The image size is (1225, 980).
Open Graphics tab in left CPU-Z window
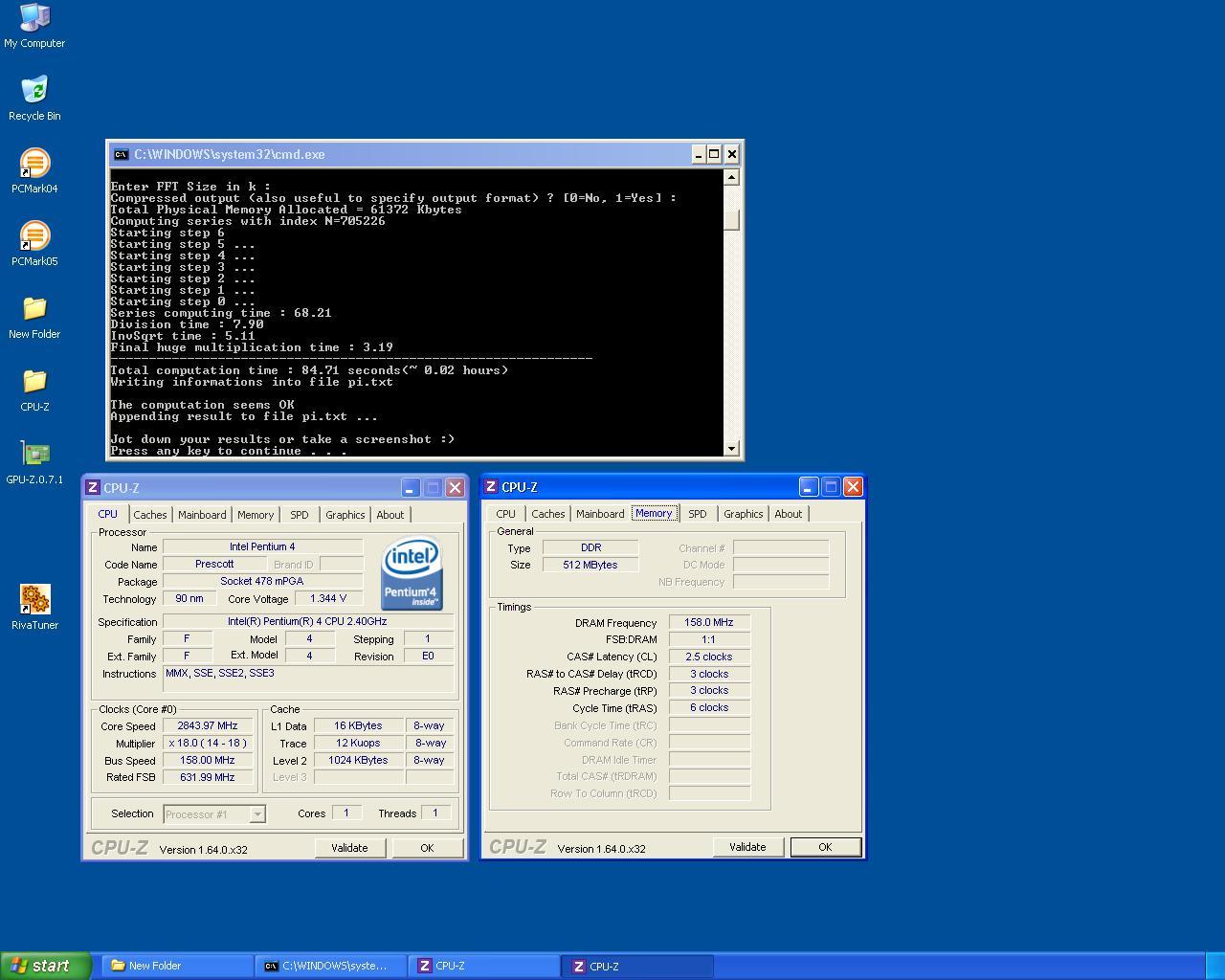pyautogui.click(x=345, y=515)
